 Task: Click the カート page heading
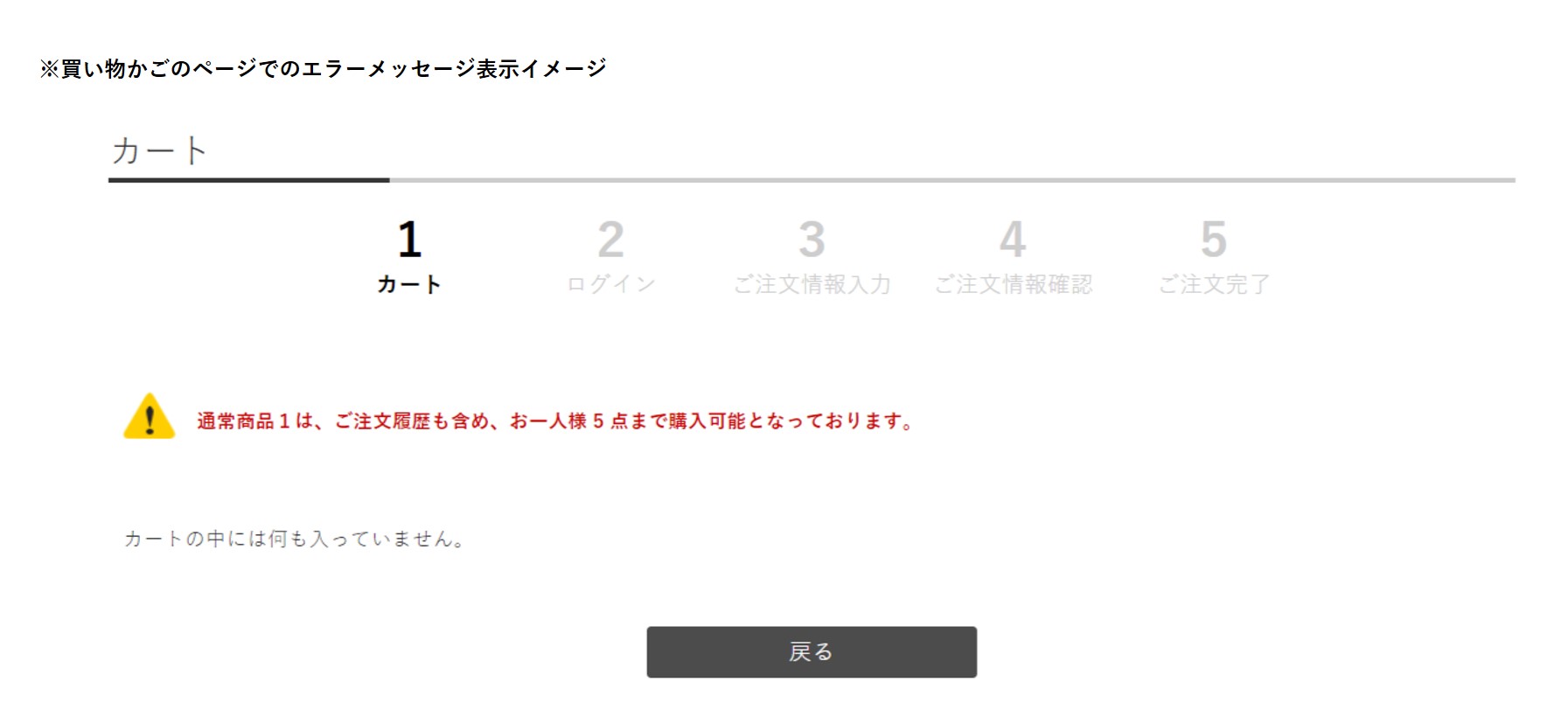pos(159,150)
